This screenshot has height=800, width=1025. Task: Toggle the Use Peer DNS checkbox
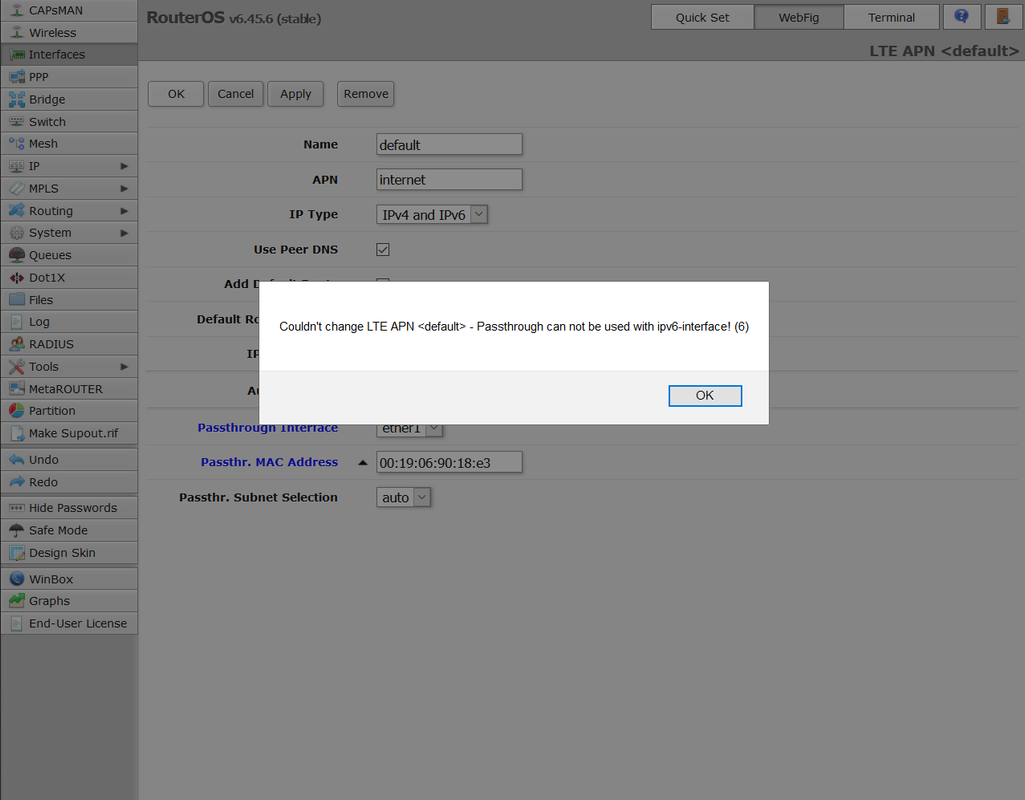[383, 250]
